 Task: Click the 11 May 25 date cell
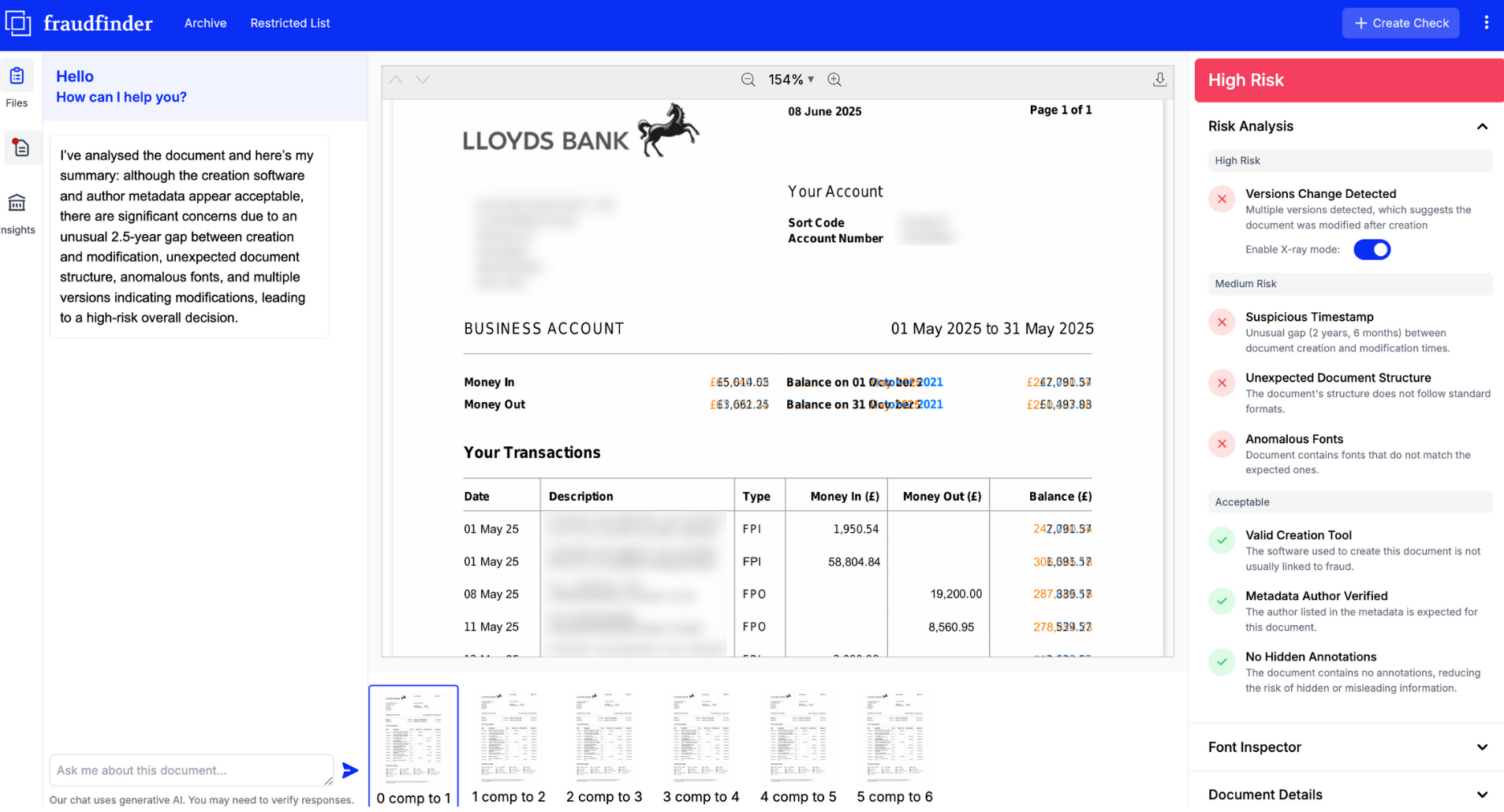tap(491, 628)
